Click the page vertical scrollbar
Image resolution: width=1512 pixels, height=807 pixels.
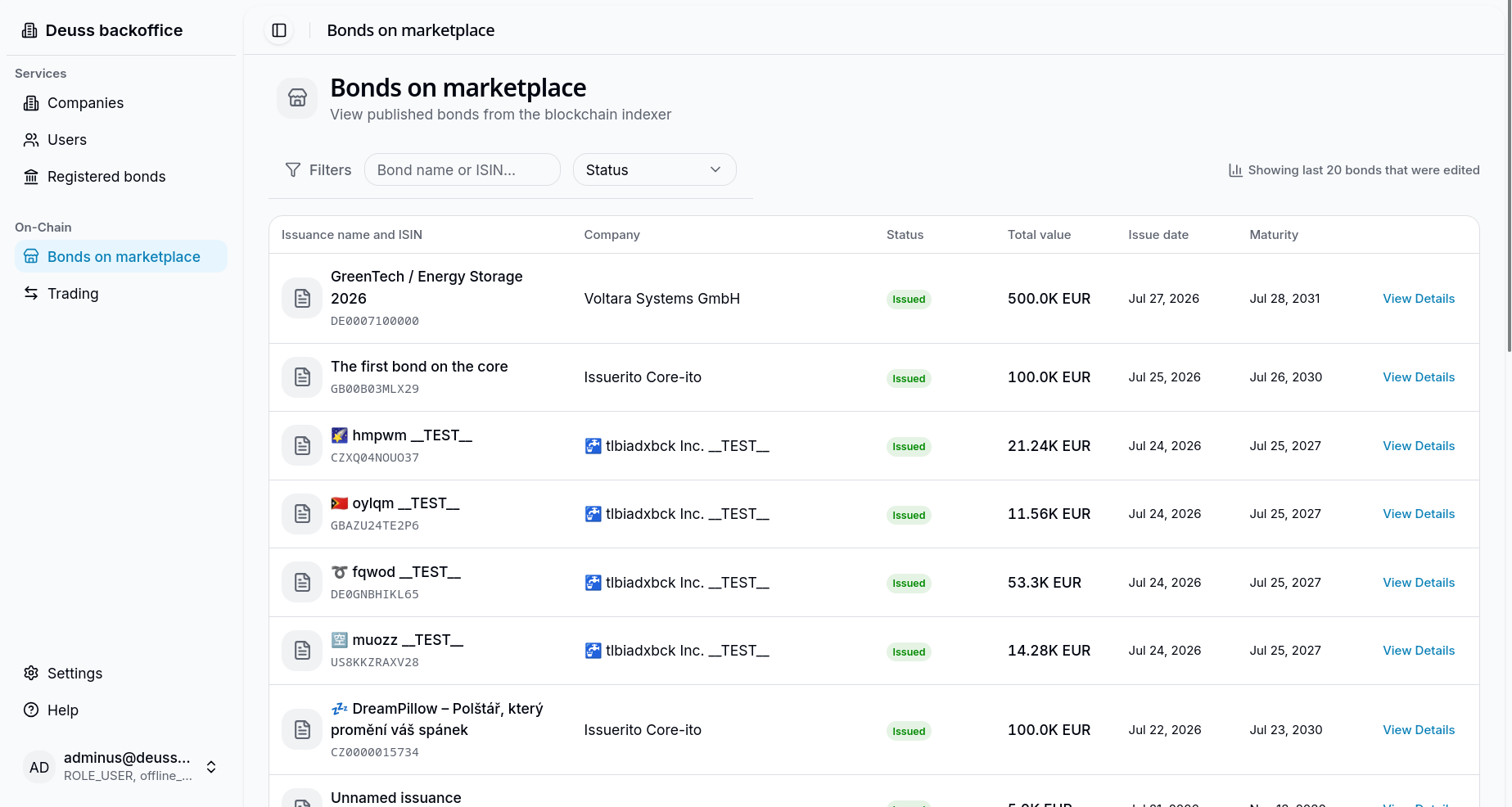click(1509, 176)
